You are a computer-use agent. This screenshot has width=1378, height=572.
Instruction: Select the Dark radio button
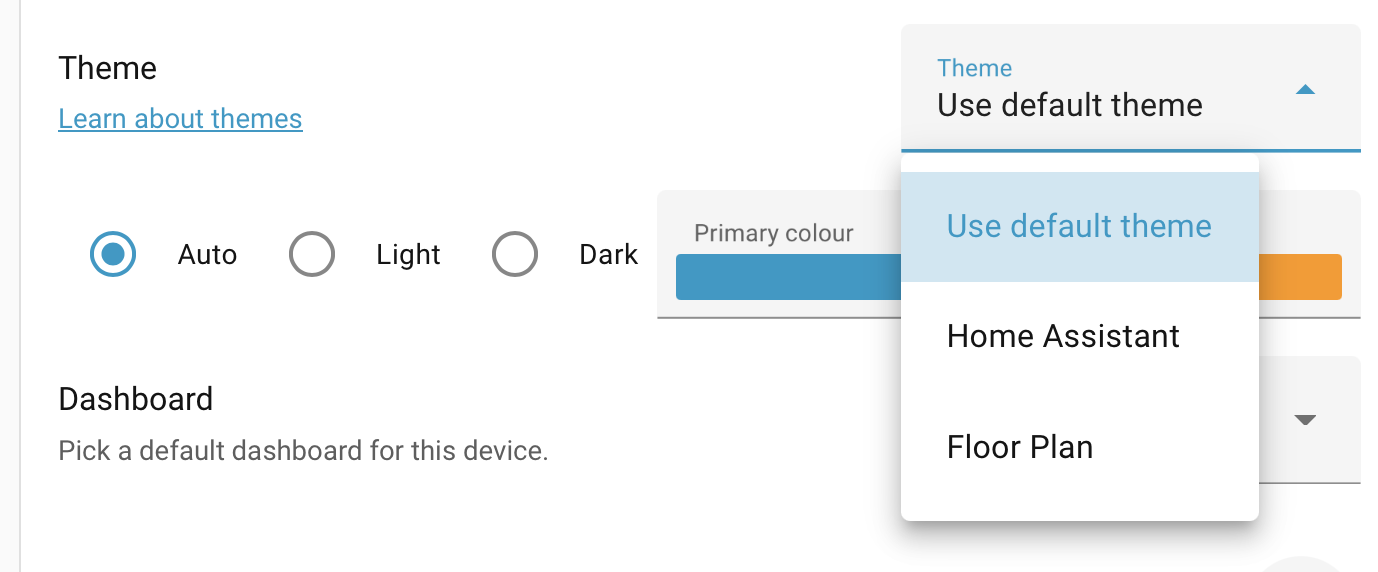(515, 255)
